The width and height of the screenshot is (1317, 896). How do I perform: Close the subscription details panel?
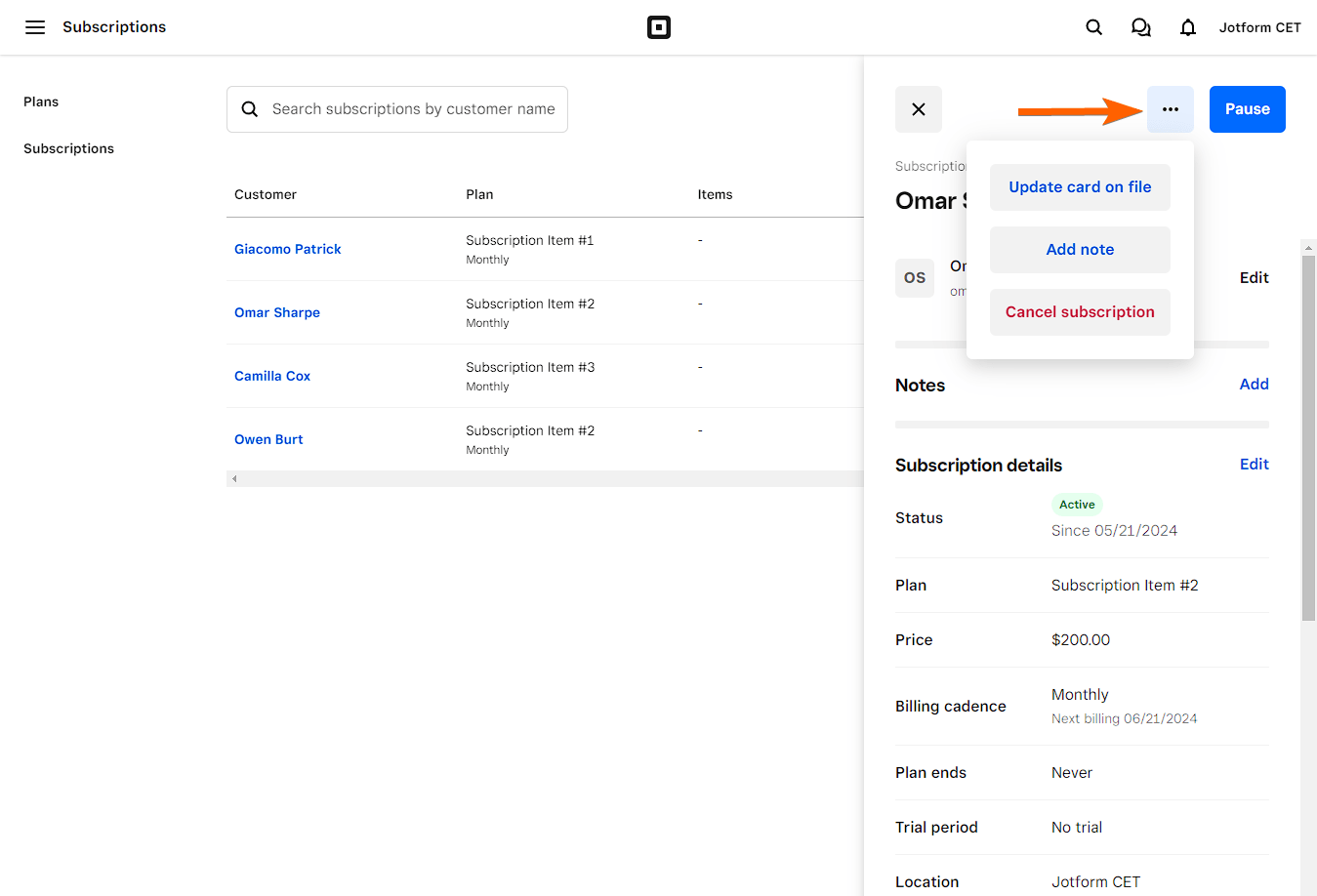pyautogui.click(x=919, y=109)
